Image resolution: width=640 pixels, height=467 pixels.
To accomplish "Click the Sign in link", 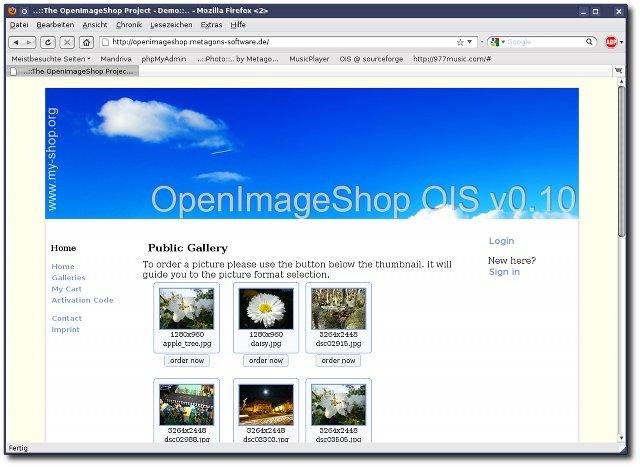I will tap(504, 272).
